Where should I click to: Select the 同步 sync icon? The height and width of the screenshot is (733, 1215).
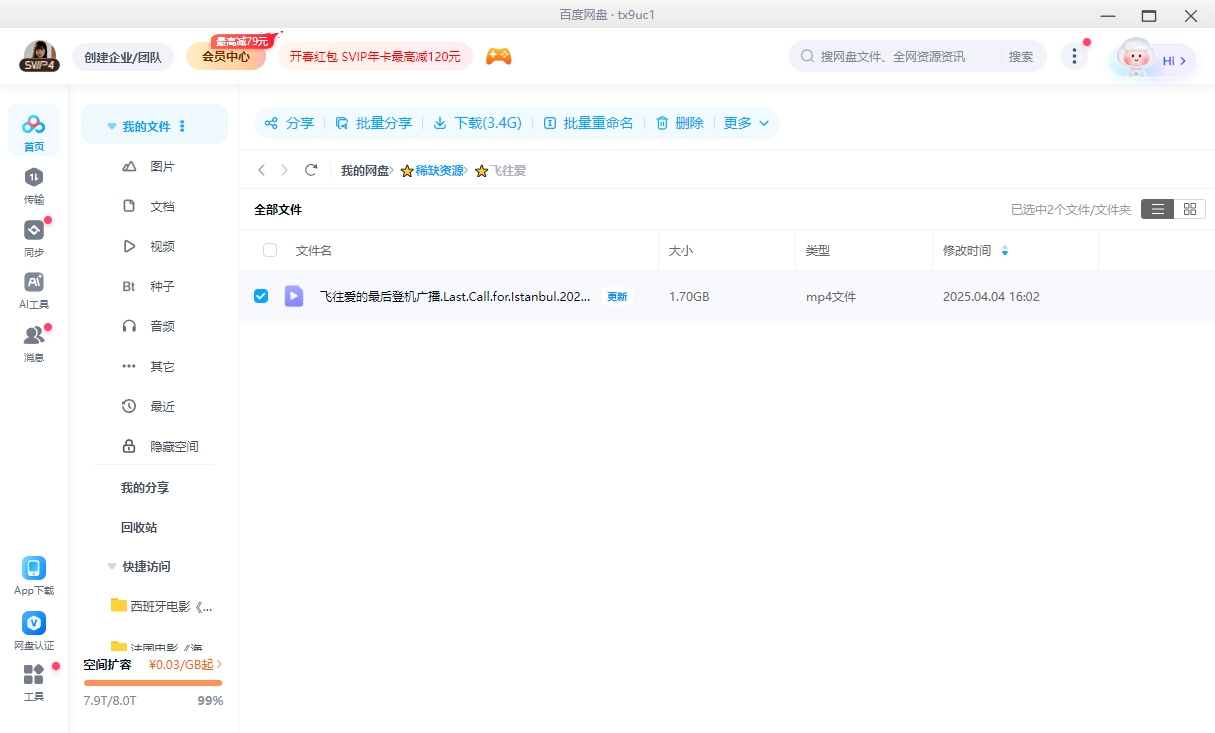click(34, 238)
